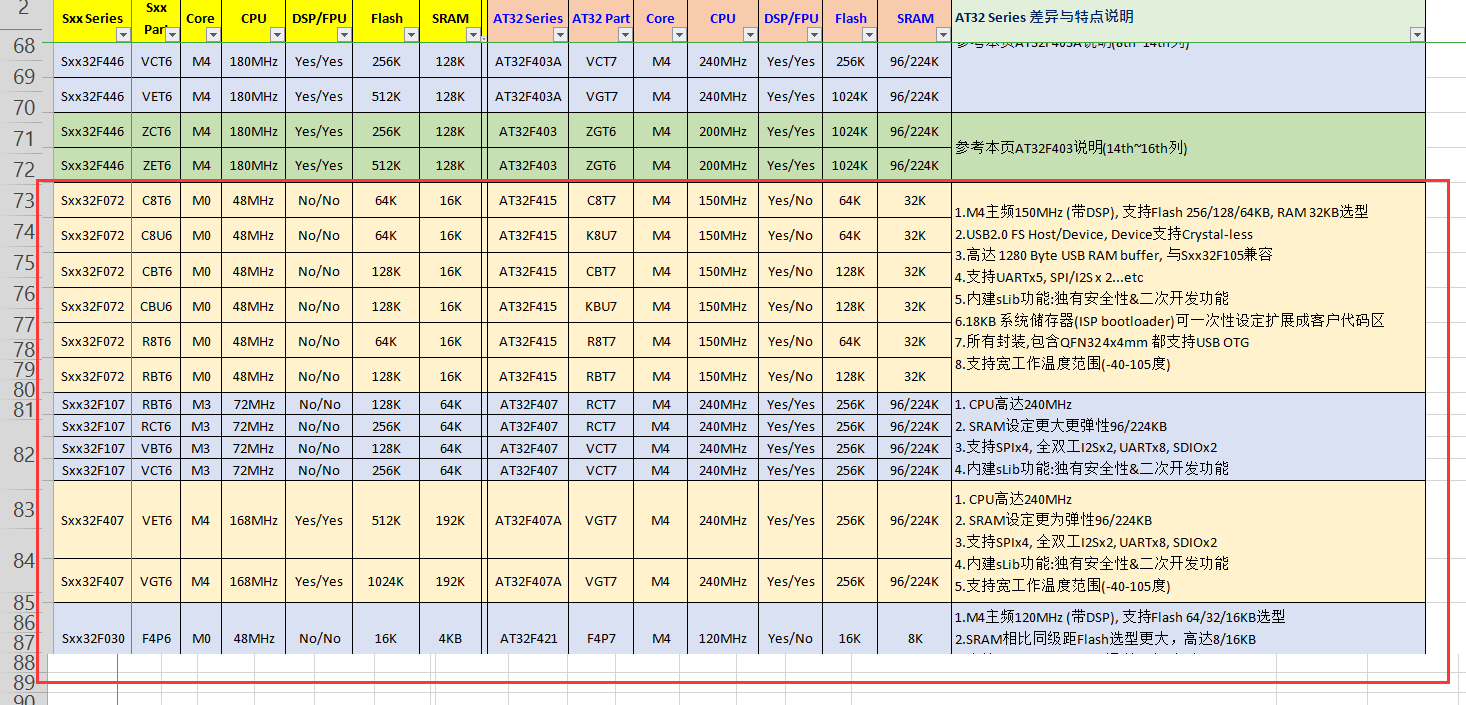Screen dimensions: 1466x705
Task: Open Core filter dropdown in orange AT32 header
Action: (x=679, y=35)
